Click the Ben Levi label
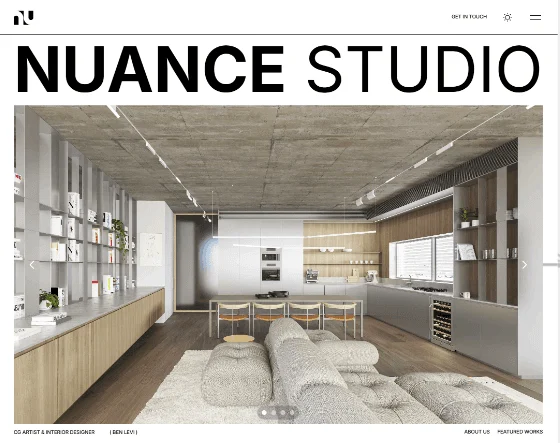The width and height of the screenshot is (560, 443). [124, 432]
